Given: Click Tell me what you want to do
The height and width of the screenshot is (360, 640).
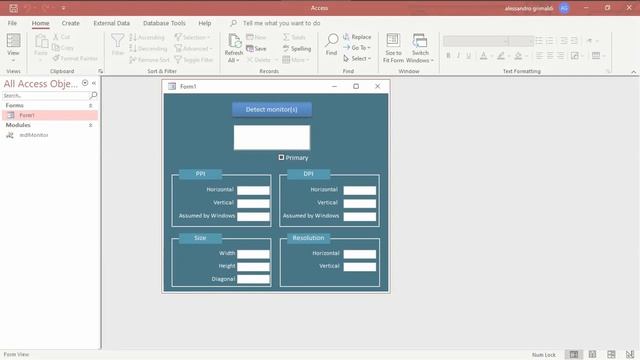Looking at the screenshot, I should (x=281, y=23).
